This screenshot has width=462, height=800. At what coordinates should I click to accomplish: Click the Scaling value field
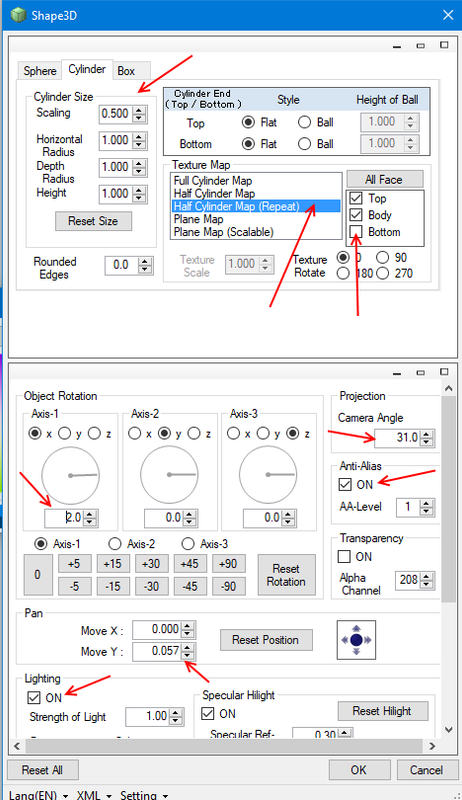pos(116,113)
